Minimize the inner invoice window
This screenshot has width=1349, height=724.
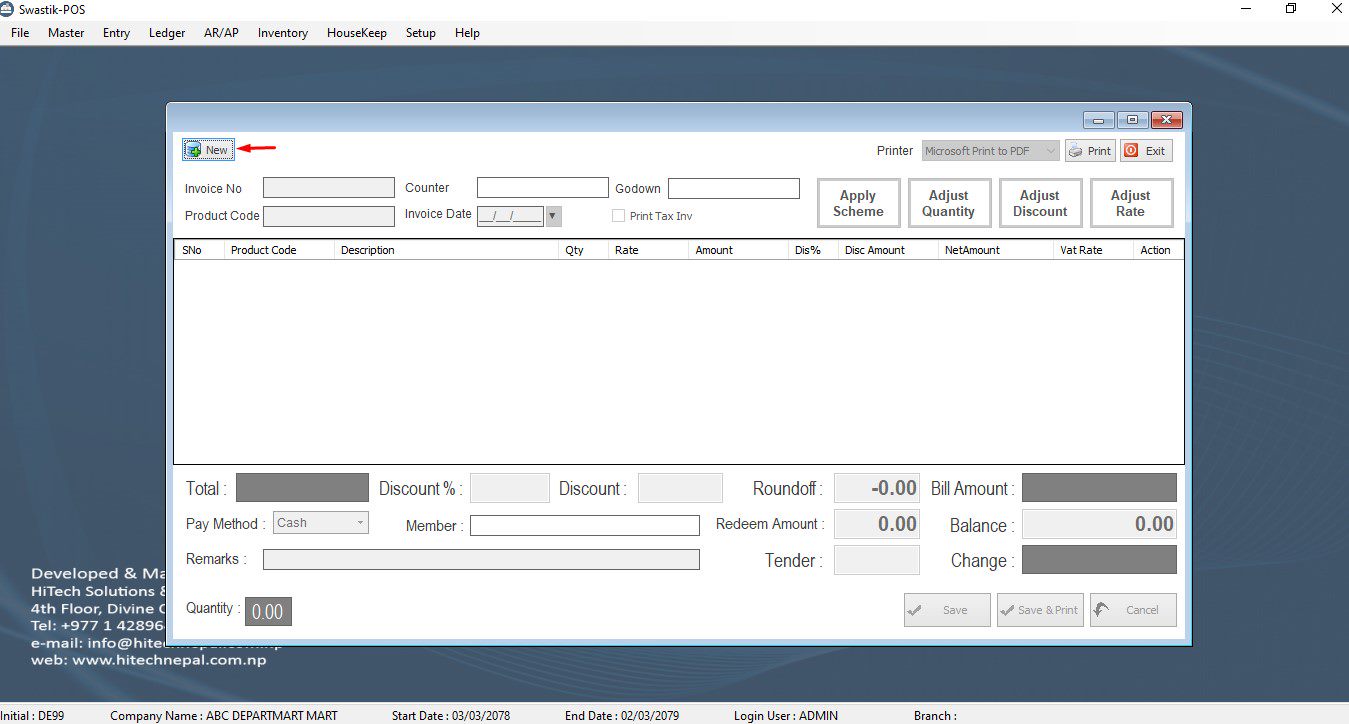coord(1099,120)
